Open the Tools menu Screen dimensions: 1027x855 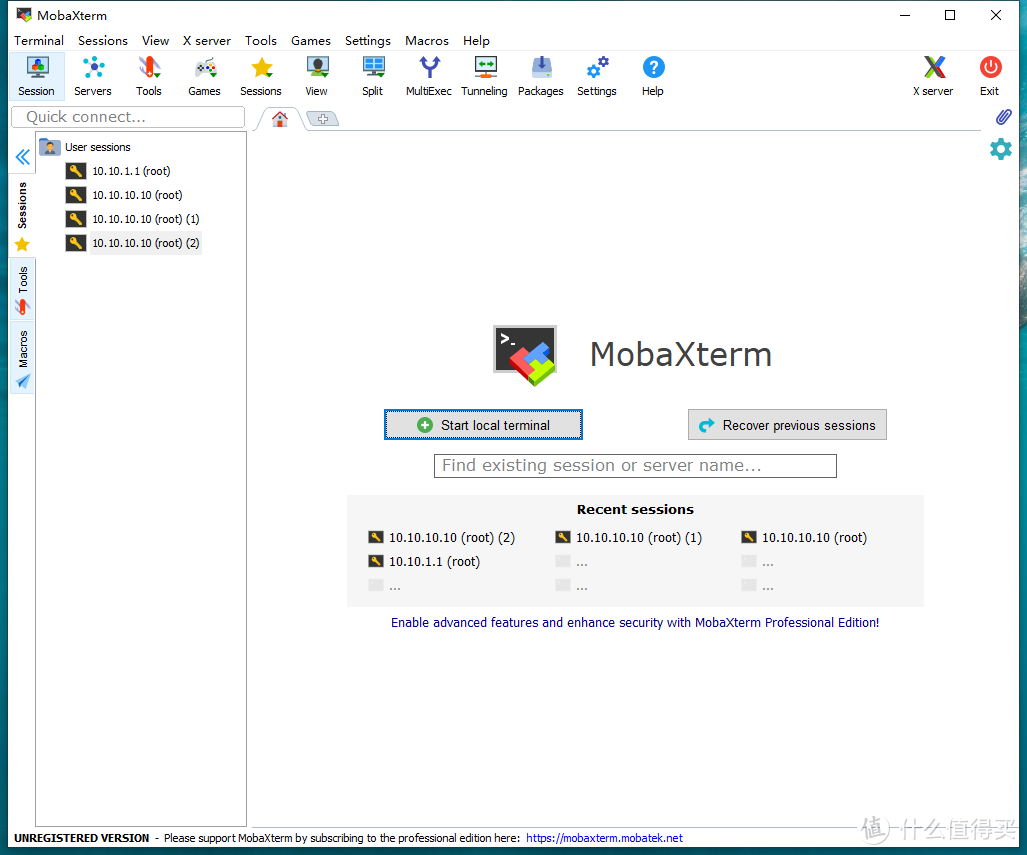click(x=261, y=41)
